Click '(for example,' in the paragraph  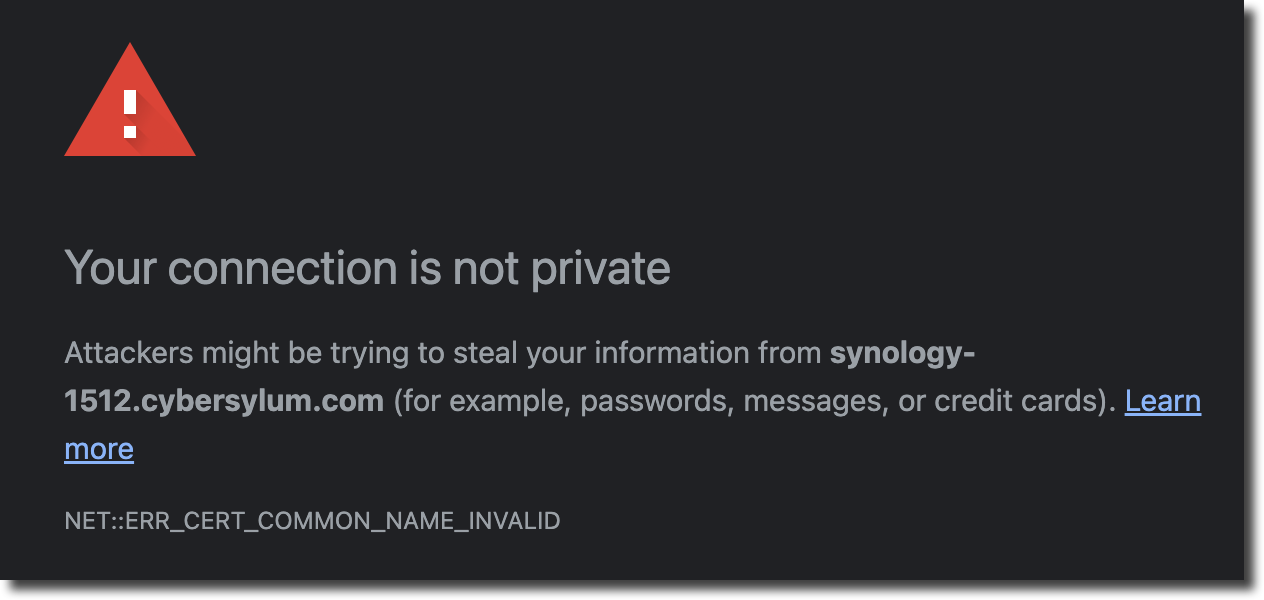click(x=481, y=401)
